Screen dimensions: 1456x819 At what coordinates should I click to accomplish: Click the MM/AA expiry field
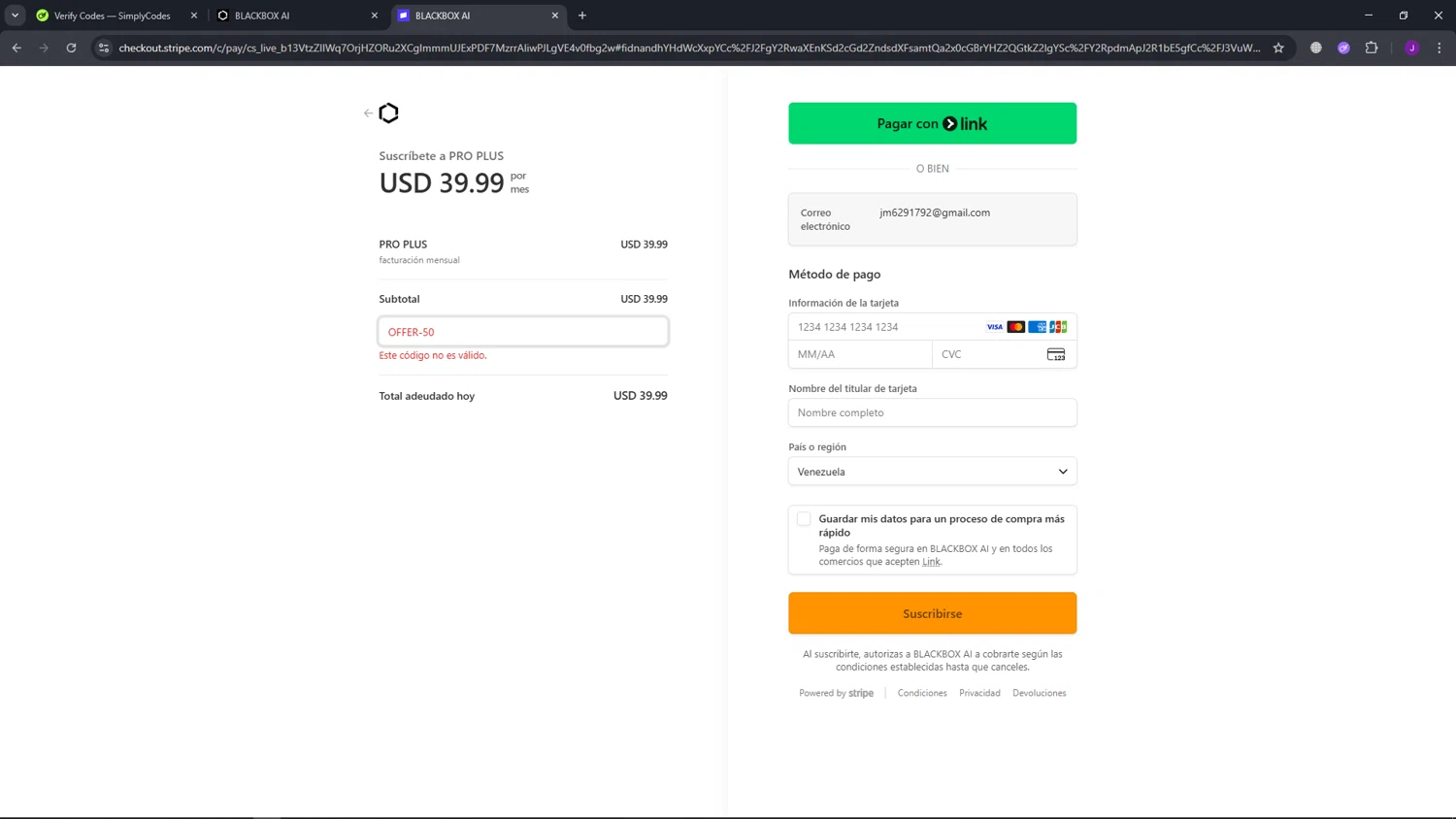click(860, 354)
